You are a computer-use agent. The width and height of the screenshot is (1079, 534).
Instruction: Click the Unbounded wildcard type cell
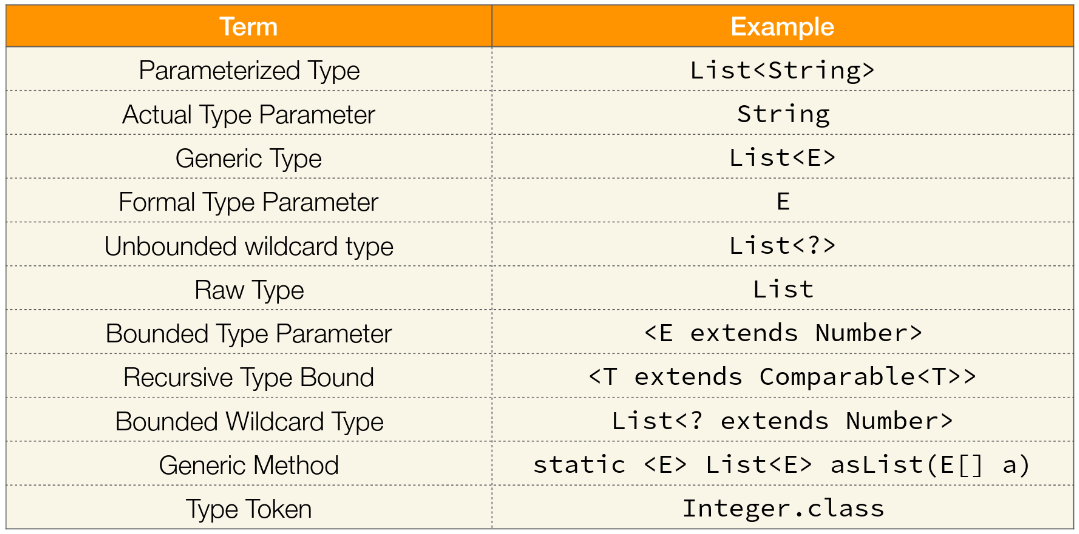coord(249,246)
